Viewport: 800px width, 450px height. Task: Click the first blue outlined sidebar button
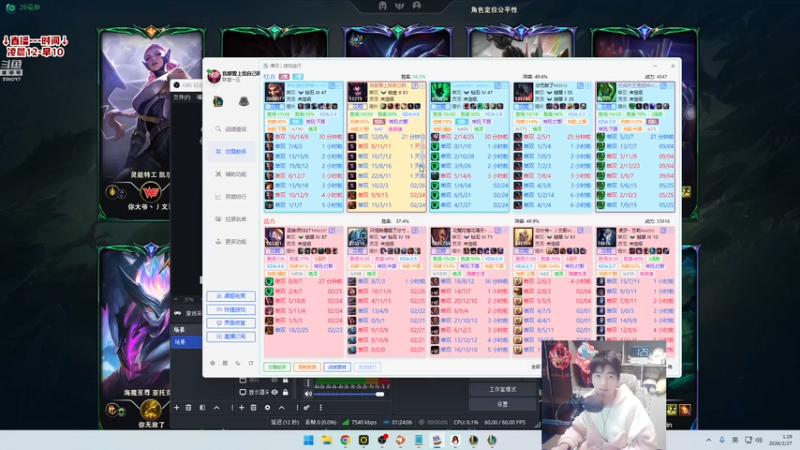point(231,296)
